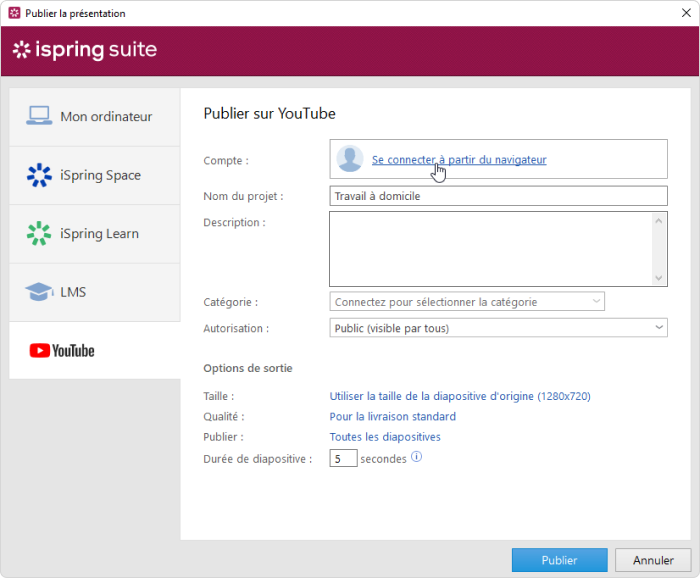Click the Nom du projet text field
The height and width of the screenshot is (578, 700).
point(498,196)
